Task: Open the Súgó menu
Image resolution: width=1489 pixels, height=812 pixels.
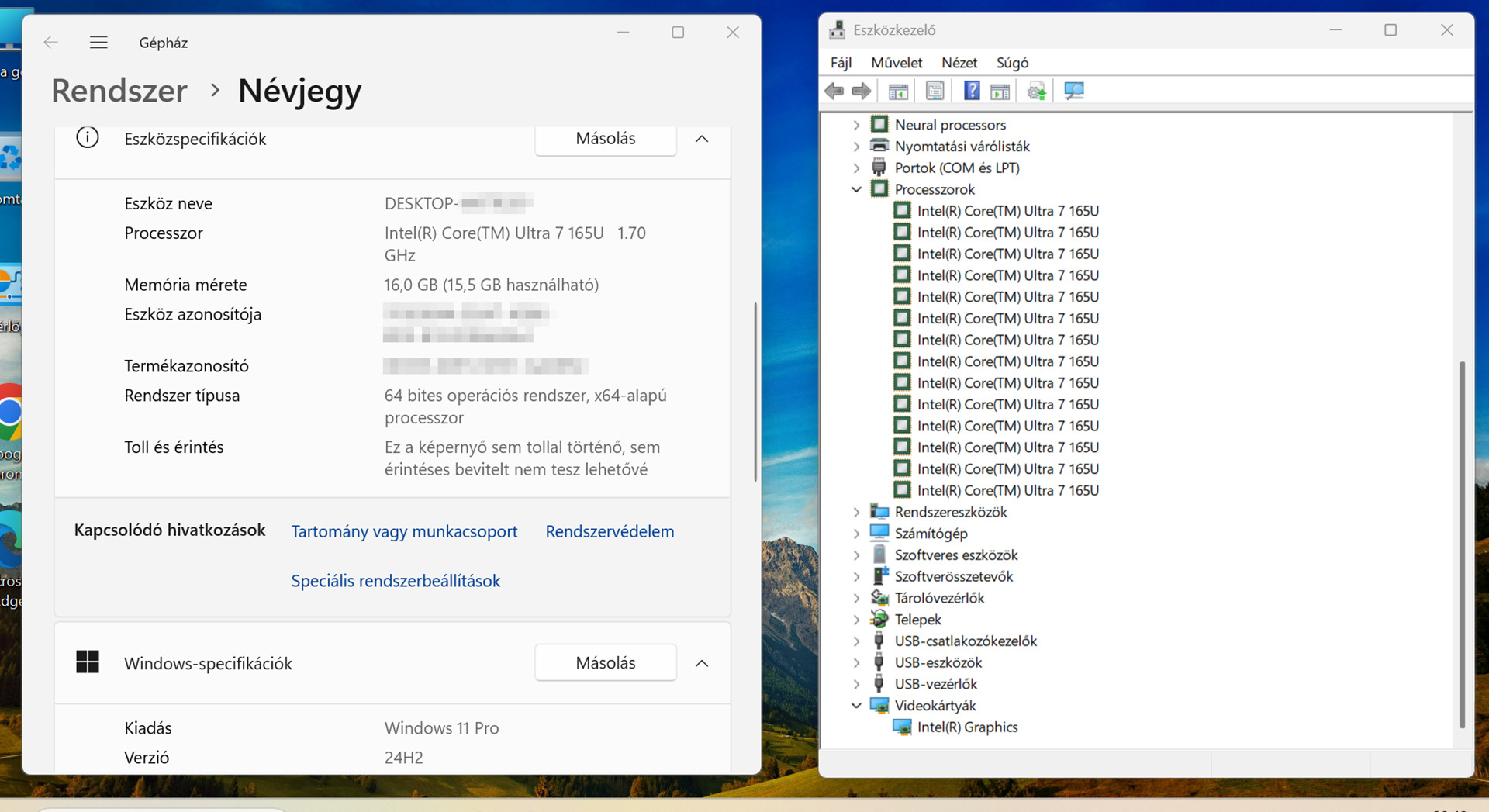Action: click(1012, 63)
